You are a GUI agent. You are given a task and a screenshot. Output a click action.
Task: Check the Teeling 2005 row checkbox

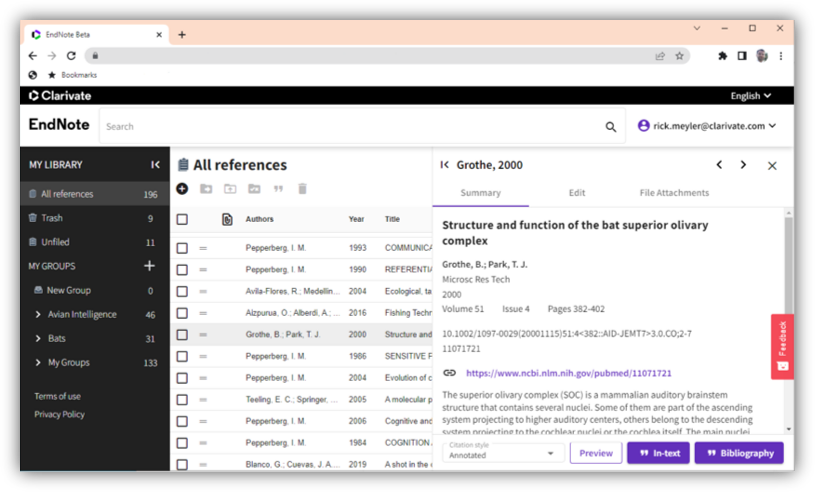pyautogui.click(x=182, y=400)
